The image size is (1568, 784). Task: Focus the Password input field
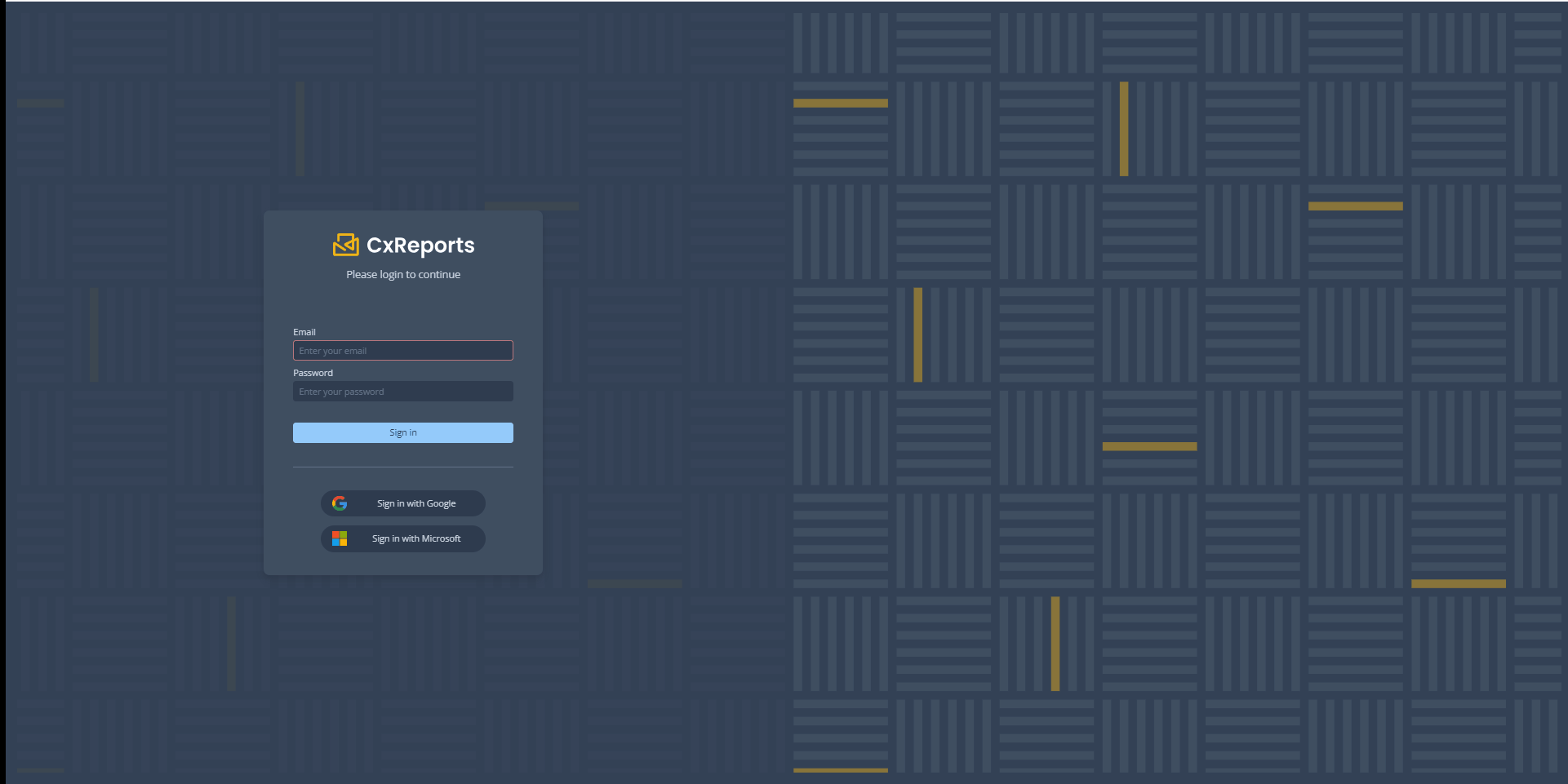(403, 392)
